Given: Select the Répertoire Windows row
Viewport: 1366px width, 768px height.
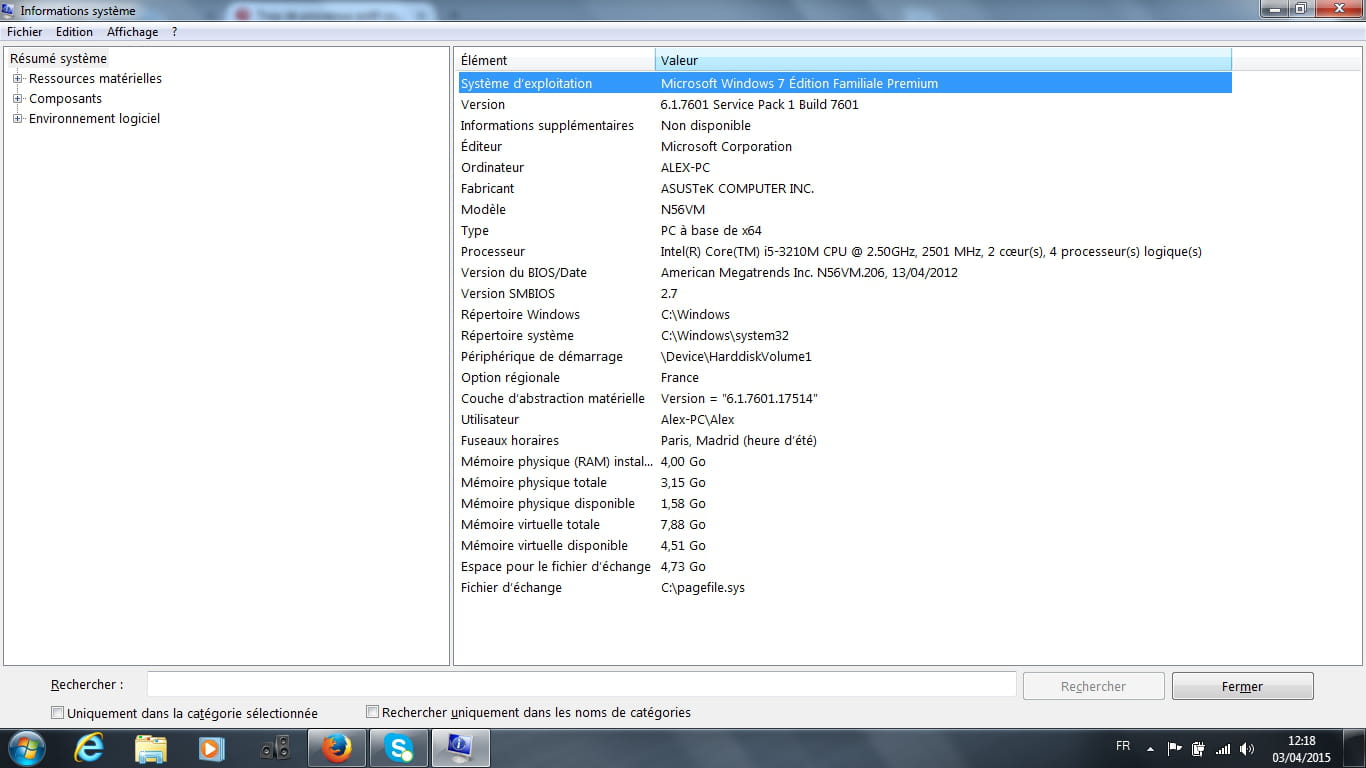Looking at the screenshot, I should 844,314.
